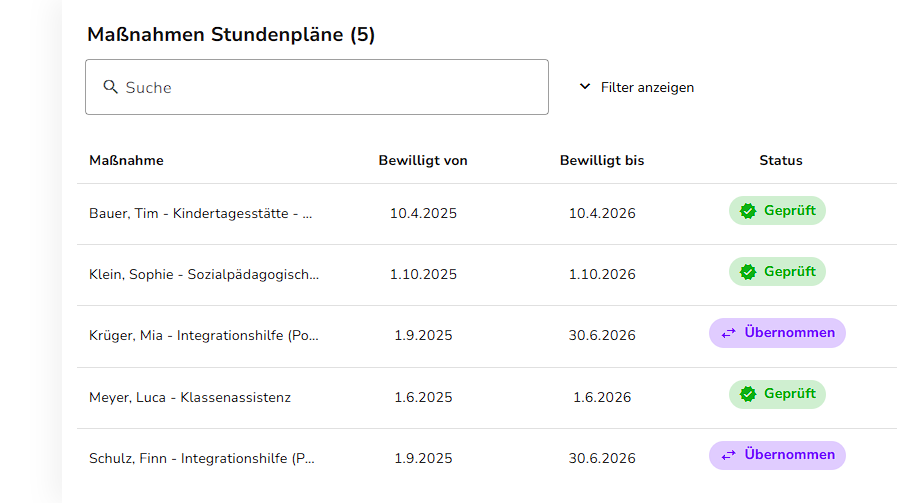Open the Schulz, Finn Integrationshilfe entry

tap(202, 458)
